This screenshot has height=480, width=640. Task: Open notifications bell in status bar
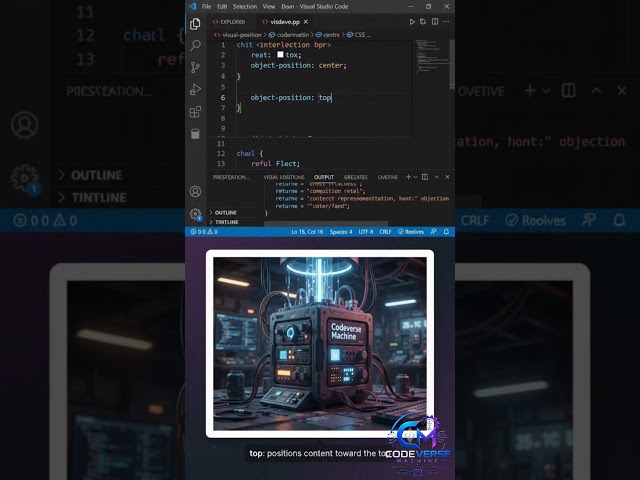click(447, 231)
